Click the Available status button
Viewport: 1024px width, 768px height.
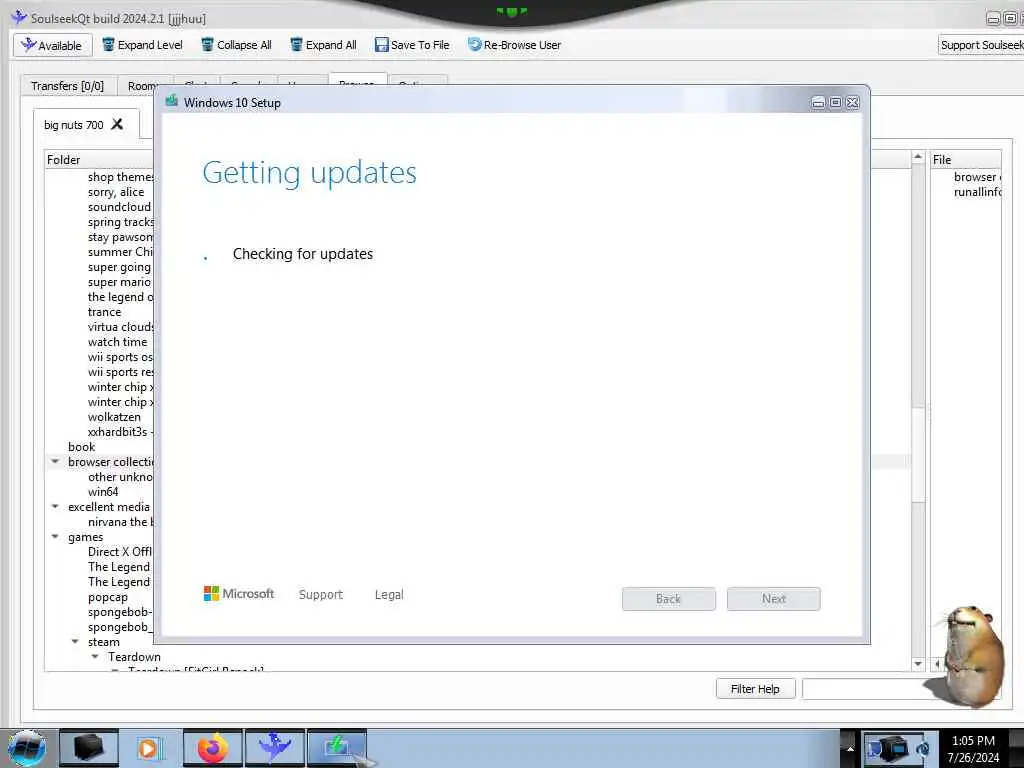point(52,45)
